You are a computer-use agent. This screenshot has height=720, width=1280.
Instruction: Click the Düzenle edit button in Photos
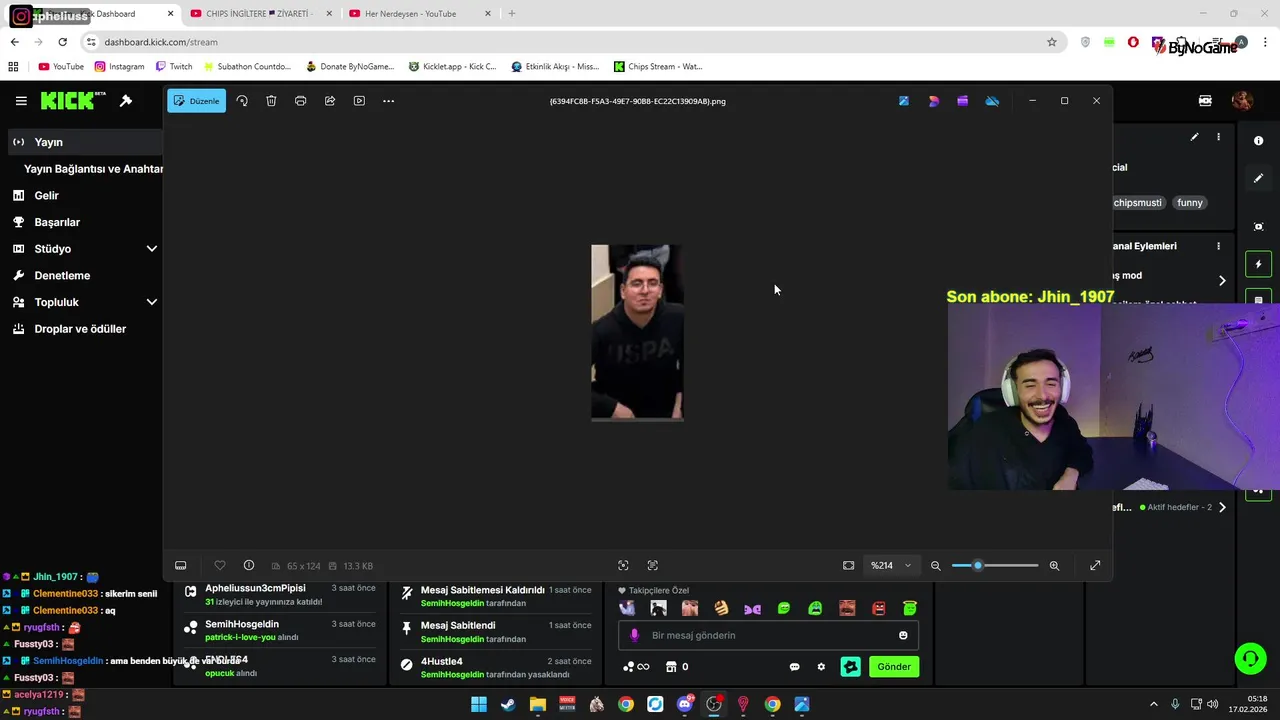pos(196,101)
